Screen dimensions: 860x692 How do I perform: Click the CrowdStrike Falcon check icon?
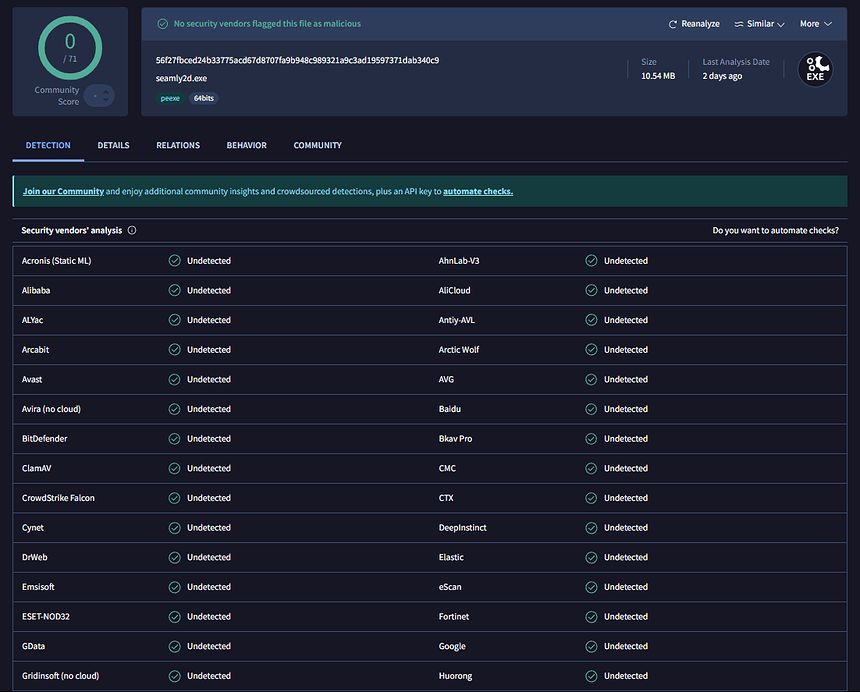click(174, 498)
